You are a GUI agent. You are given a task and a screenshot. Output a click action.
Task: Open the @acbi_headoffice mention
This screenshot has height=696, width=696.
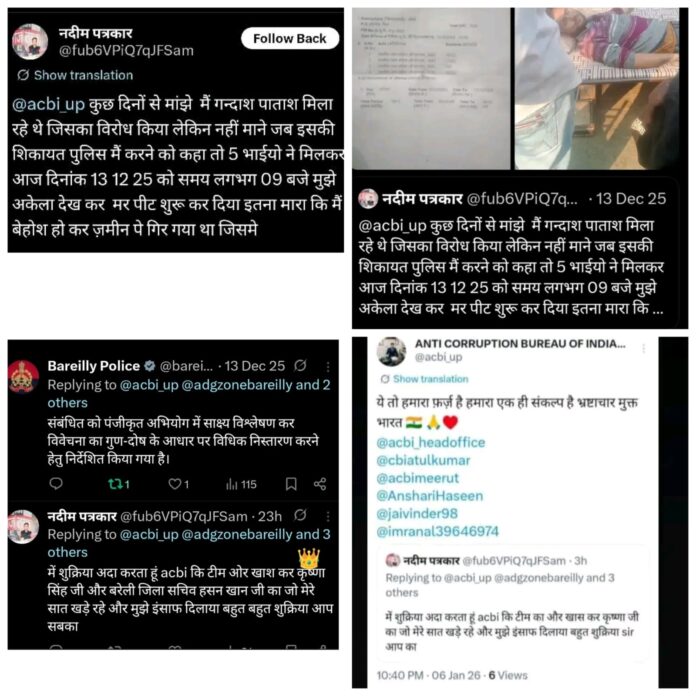tap(431, 443)
